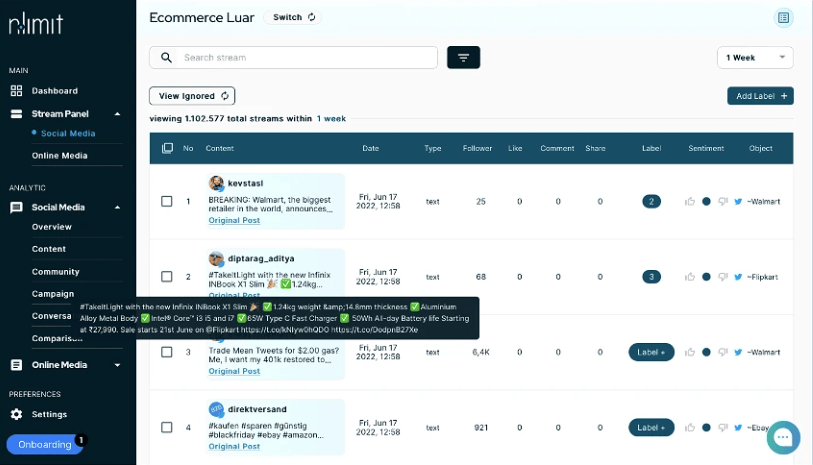This screenshot has height=465, width=813.
Task: Open Original Post link for direktversand
Action: click(234, 446)
